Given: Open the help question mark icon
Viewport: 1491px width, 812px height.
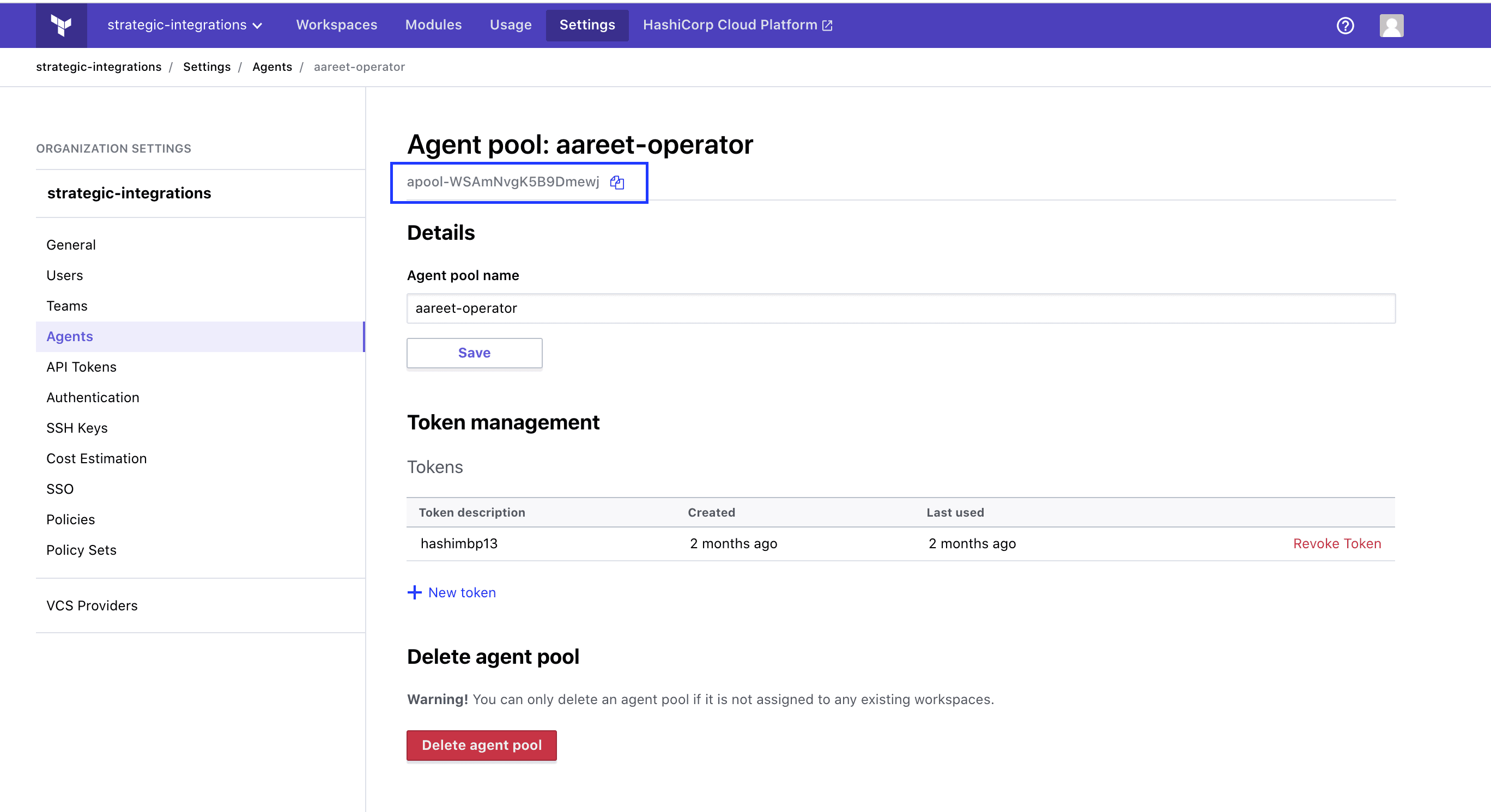Looking at the screenshot, I should pyautogui.click(x=1344, y=26).
